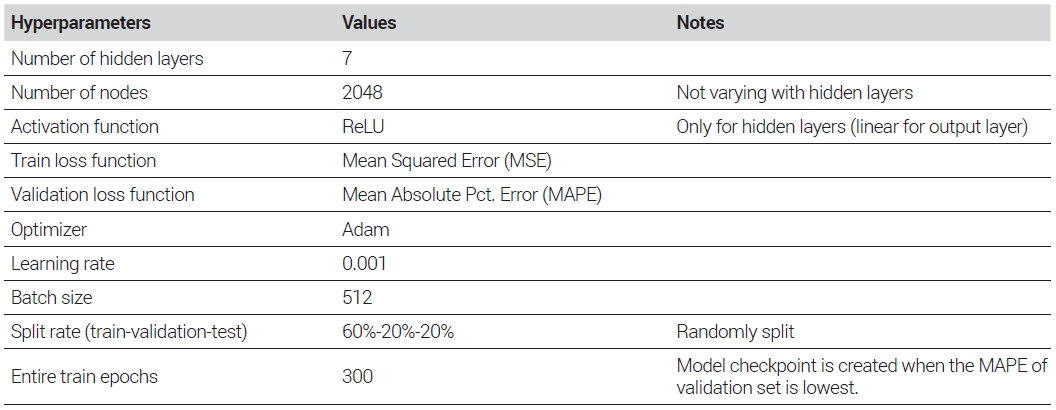The width and height of the screenshot is (1056, 410).
Task: Select the Adam optimizer value
Action: (x=366, y=230)
